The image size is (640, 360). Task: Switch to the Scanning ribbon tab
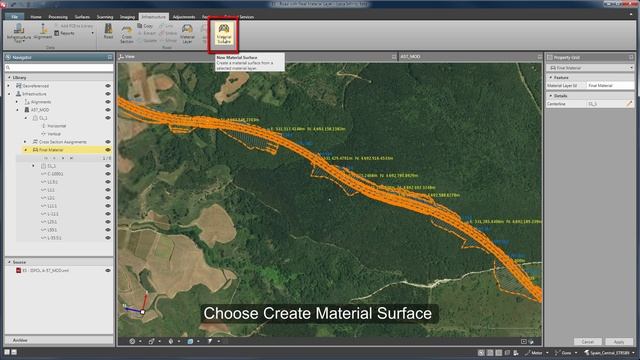pos(105,17)
